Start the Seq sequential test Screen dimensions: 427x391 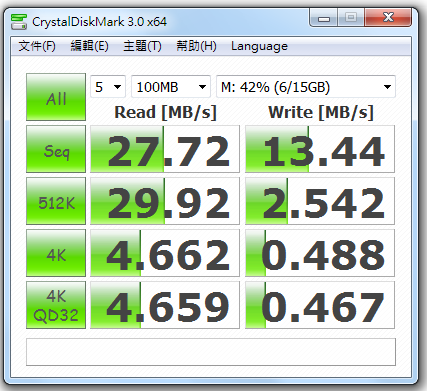[x=56, y=149]
